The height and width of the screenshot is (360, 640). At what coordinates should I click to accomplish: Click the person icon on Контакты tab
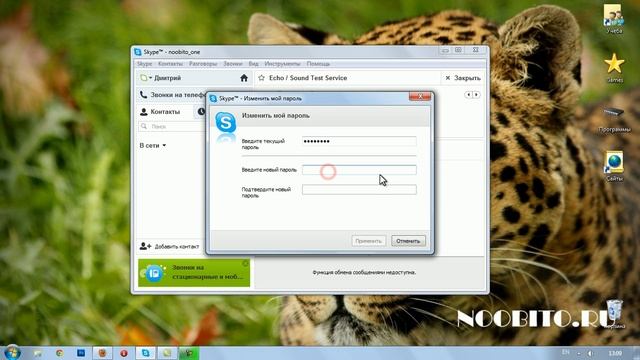[144, 111]
